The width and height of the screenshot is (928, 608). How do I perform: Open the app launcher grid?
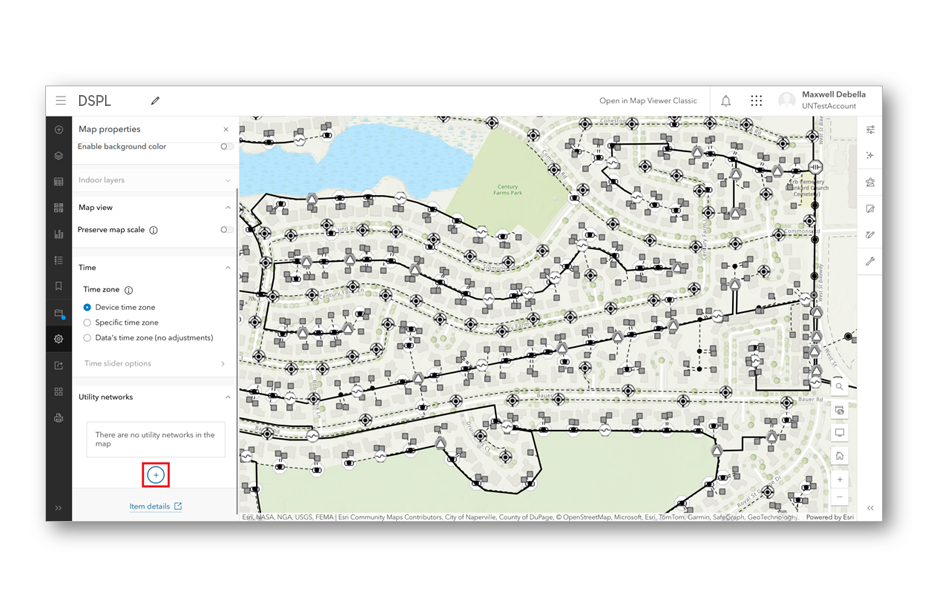pos(756,101)
